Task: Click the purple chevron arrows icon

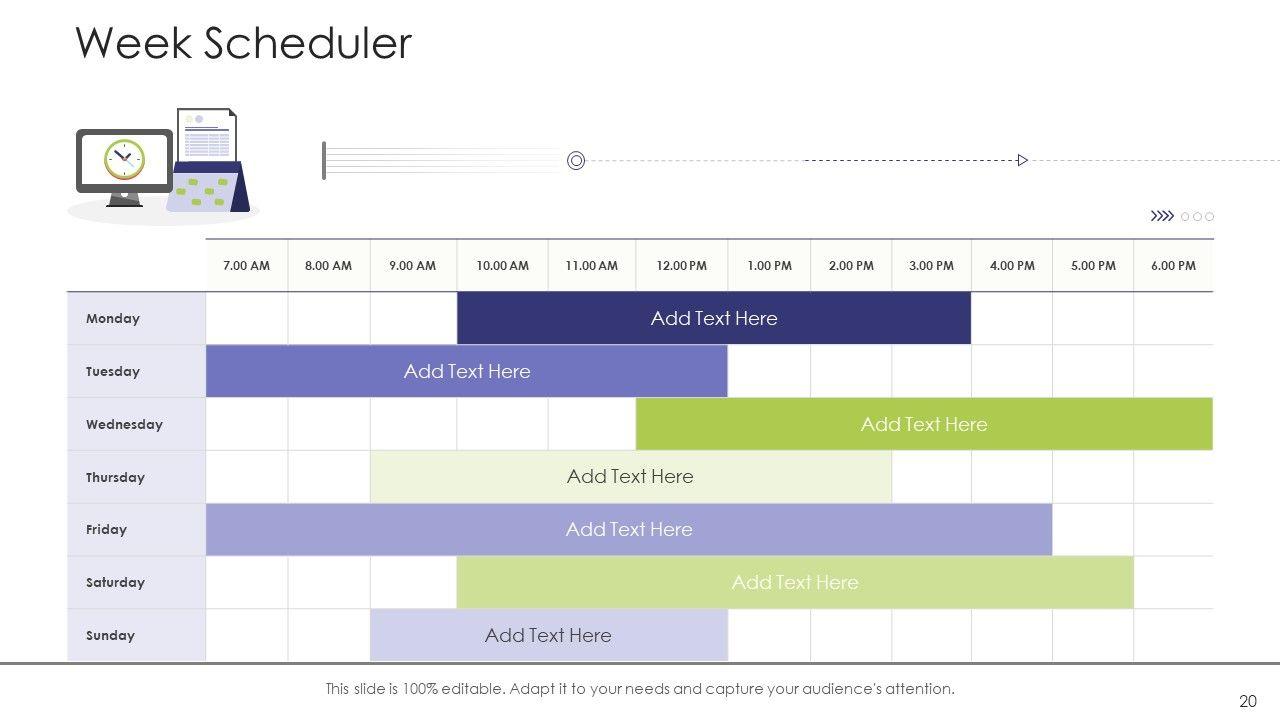Action: tap(1162, 216)
